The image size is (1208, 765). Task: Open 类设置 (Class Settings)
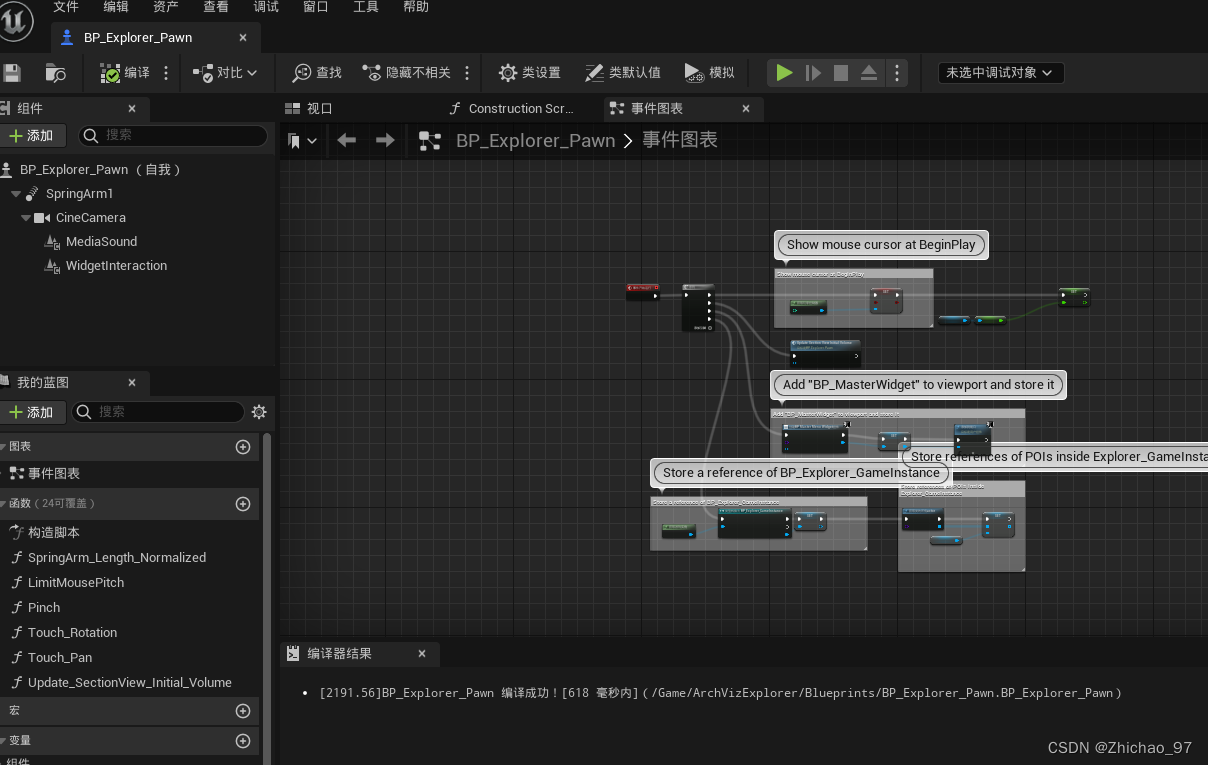coord(529,72)
